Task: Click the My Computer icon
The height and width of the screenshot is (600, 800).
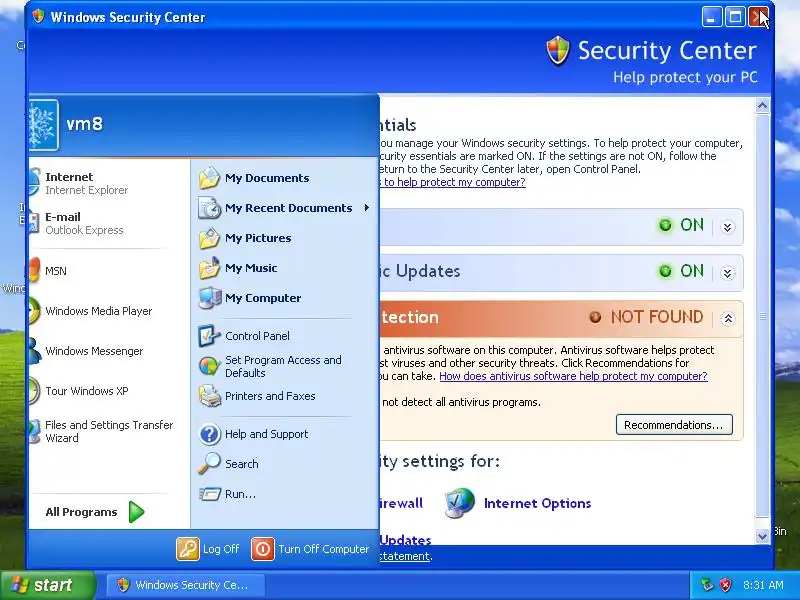Action: coord(209,298)
